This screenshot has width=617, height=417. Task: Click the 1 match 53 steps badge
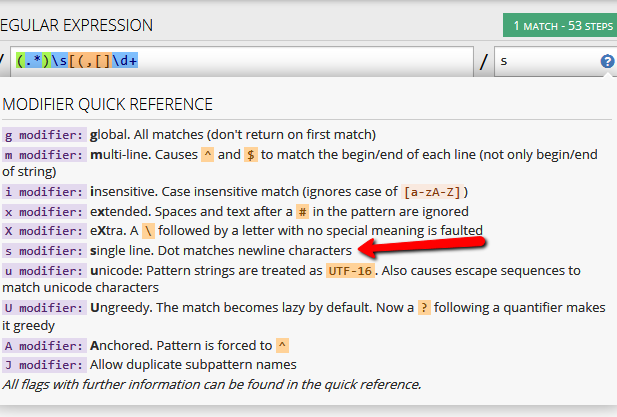click(x=560, y=26)
